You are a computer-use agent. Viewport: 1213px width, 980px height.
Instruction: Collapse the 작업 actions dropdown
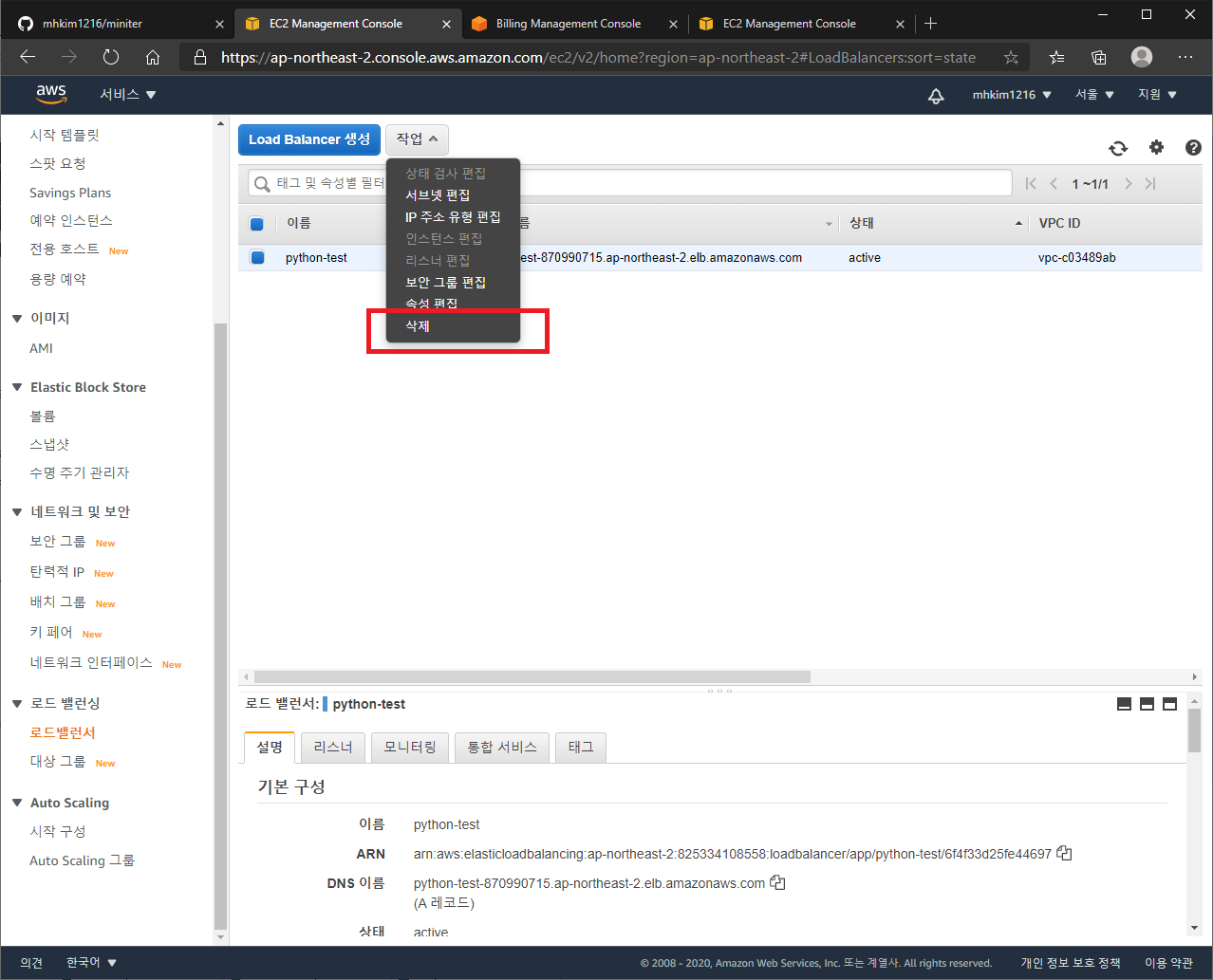click(x=417, y=139)
